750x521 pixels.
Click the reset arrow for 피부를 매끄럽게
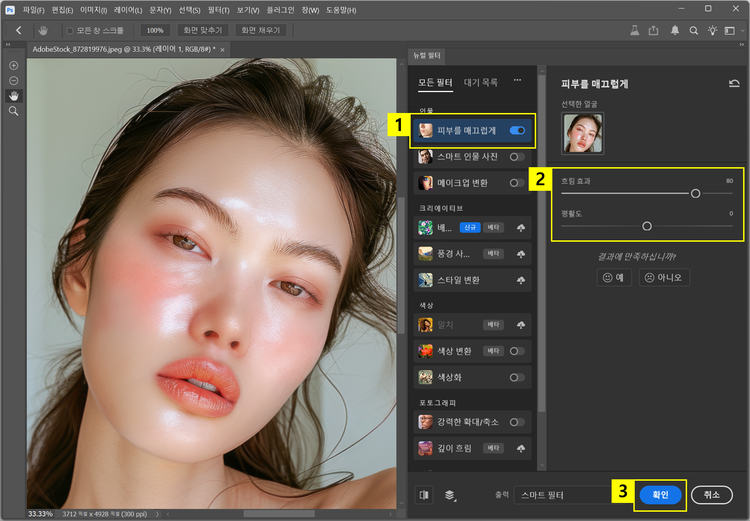point(734,84)
